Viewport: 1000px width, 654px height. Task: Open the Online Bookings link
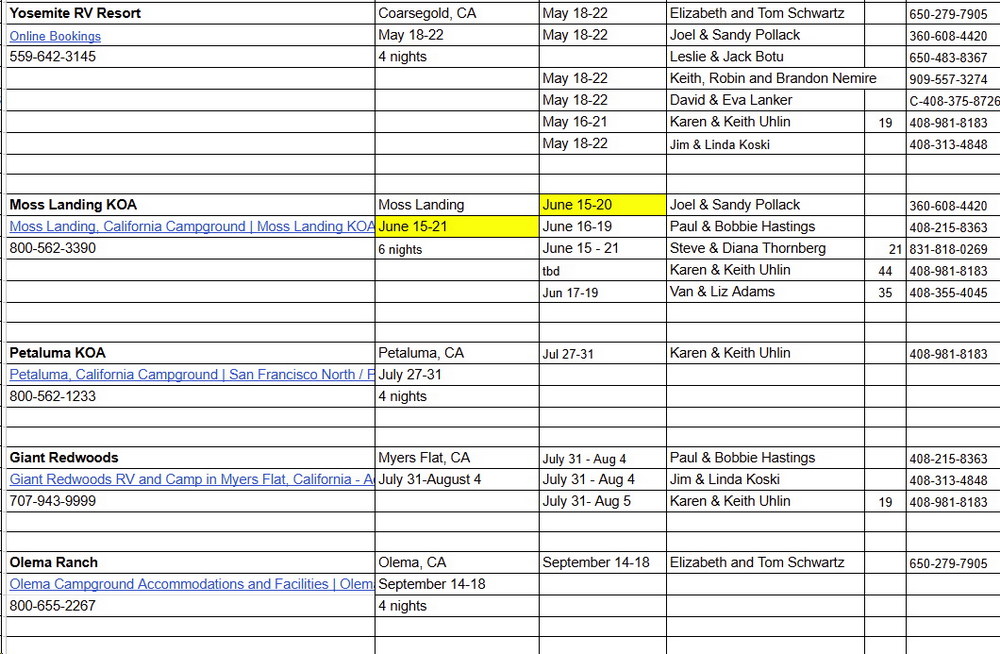(x=55, y=36)
